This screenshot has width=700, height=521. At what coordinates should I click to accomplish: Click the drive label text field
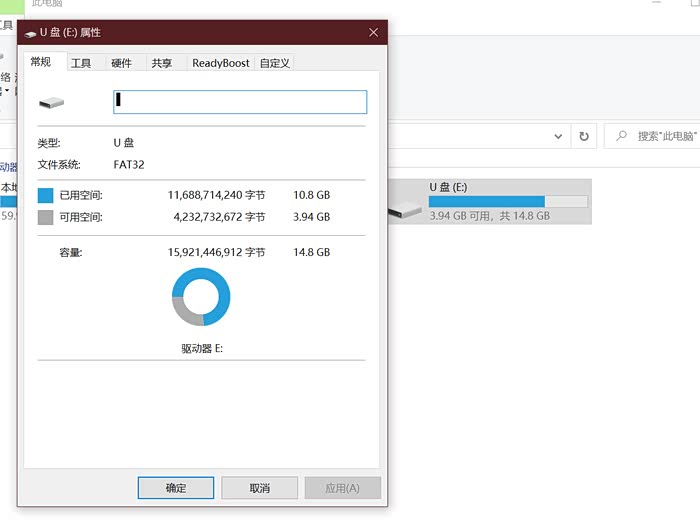click(x=240, y=102)
